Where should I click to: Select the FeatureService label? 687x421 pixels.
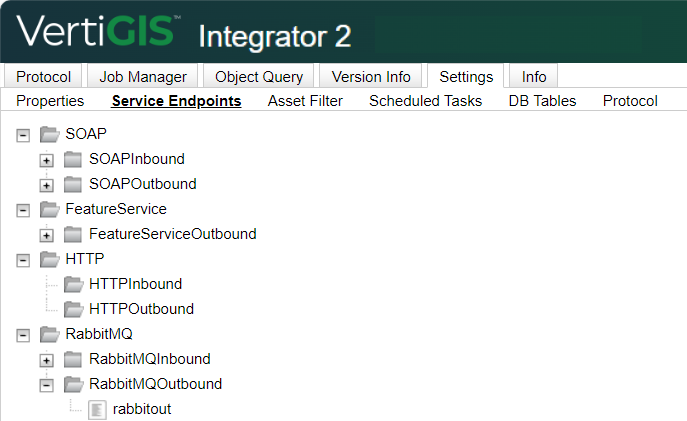click(116, 209)
